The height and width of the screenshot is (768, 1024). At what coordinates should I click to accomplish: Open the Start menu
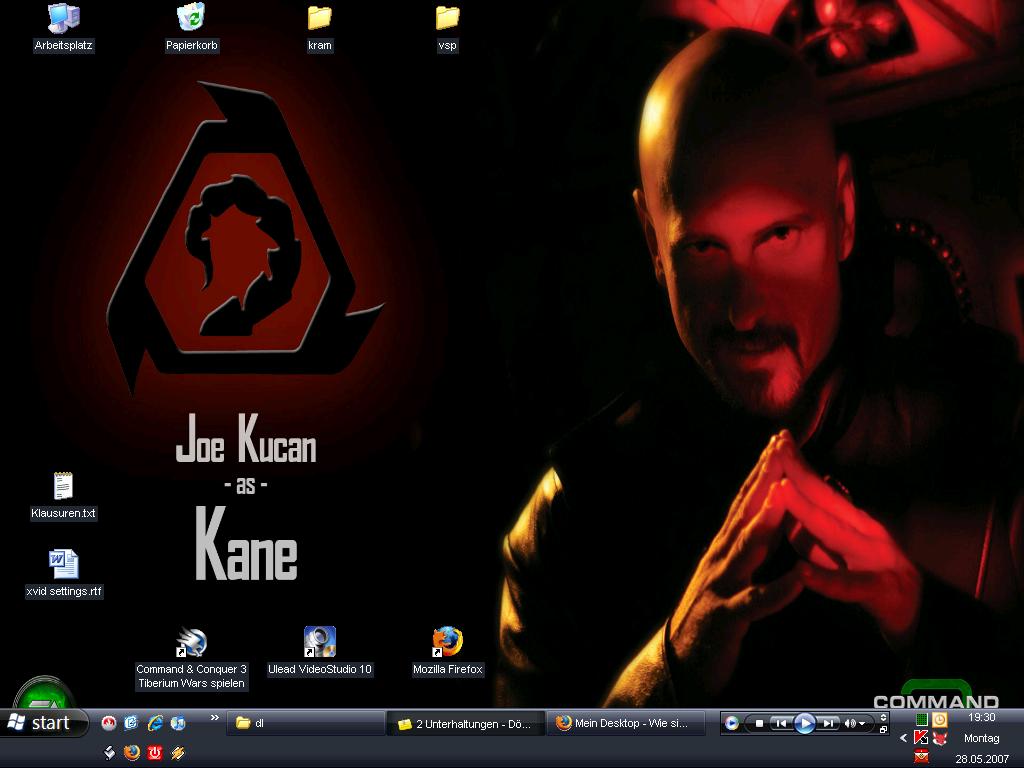[40, 723]
